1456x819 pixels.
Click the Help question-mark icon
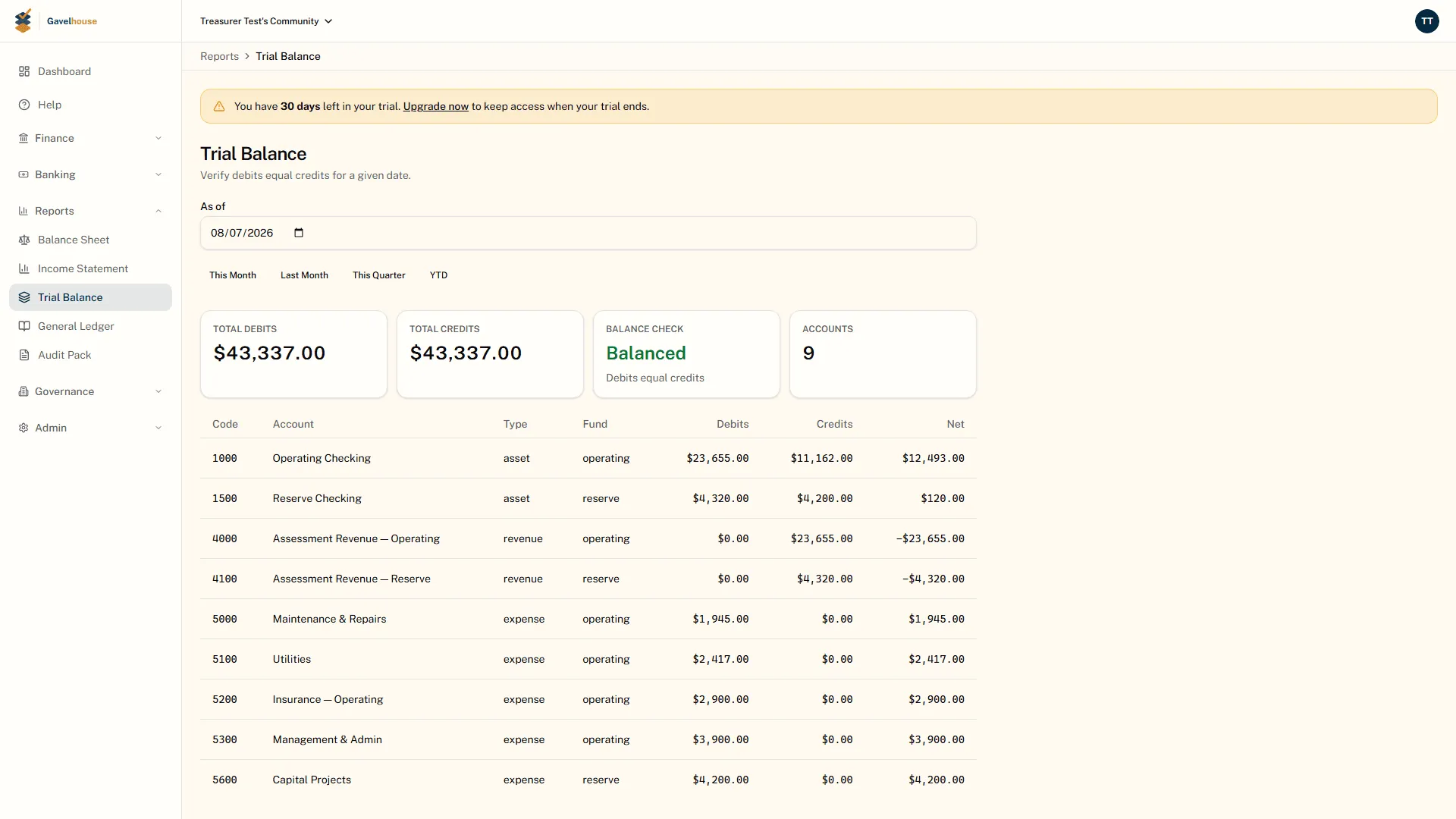tap(24, 105)
